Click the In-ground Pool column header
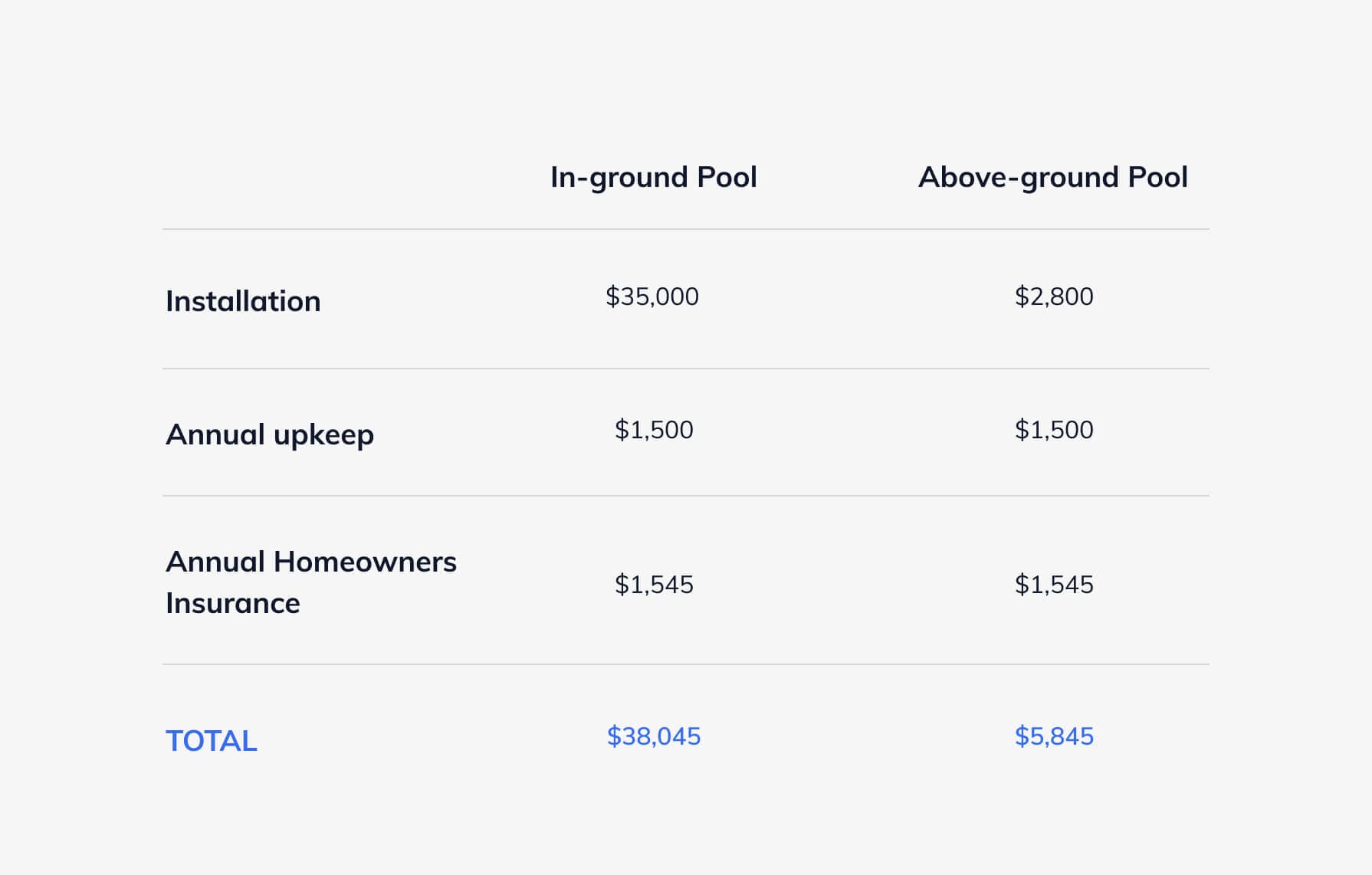 (x=653, y=178)
